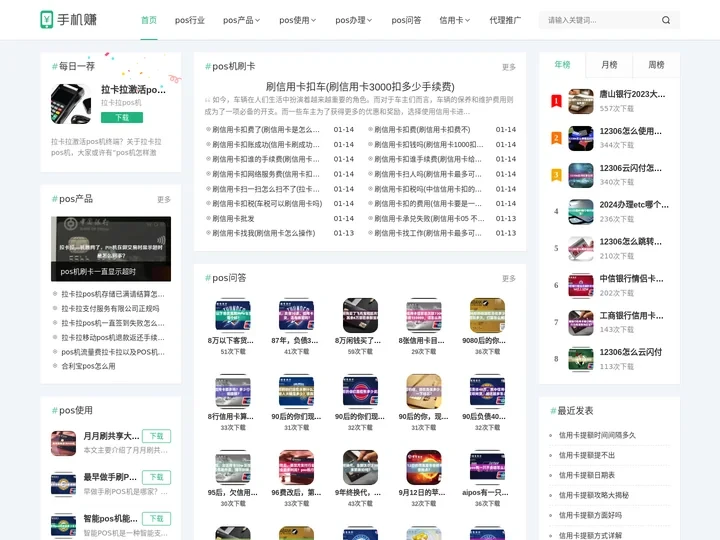The width and height of the screenshot is (720, 540).
Task: Click the 8张信用卡目 app icon
Action: point(424,315)
